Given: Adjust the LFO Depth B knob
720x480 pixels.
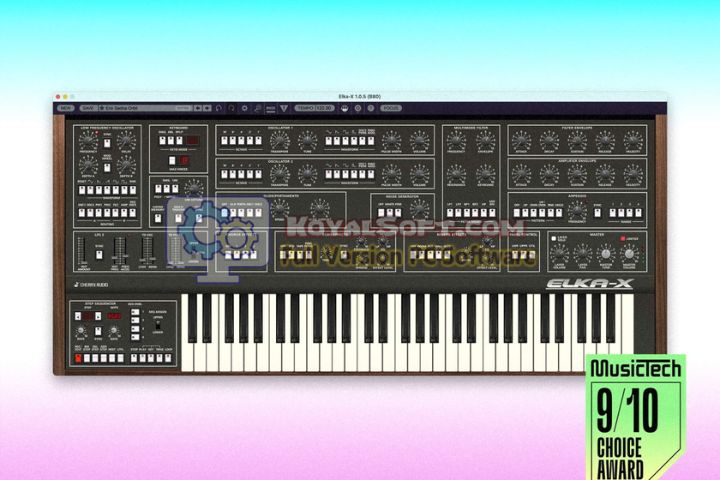Looking at the screenshot, I should [x=126, y=166].
